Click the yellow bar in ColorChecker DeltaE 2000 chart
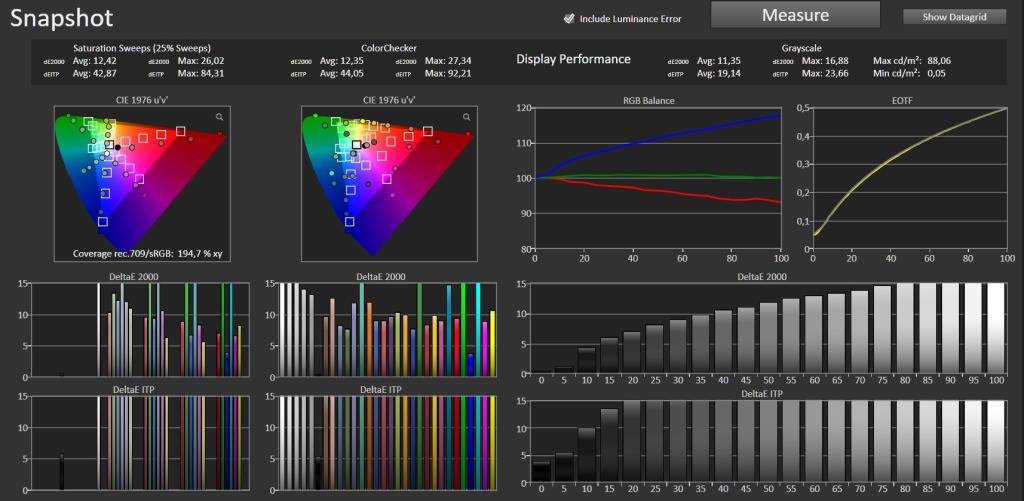 492,344
